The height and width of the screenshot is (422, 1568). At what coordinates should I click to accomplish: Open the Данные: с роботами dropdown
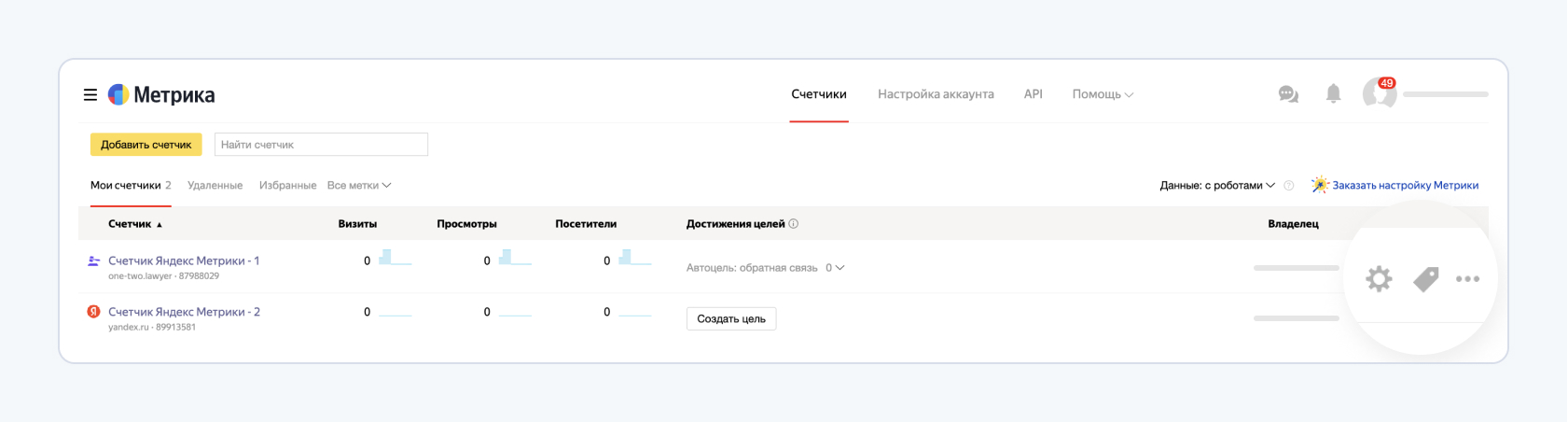[x=1217, y=185]
